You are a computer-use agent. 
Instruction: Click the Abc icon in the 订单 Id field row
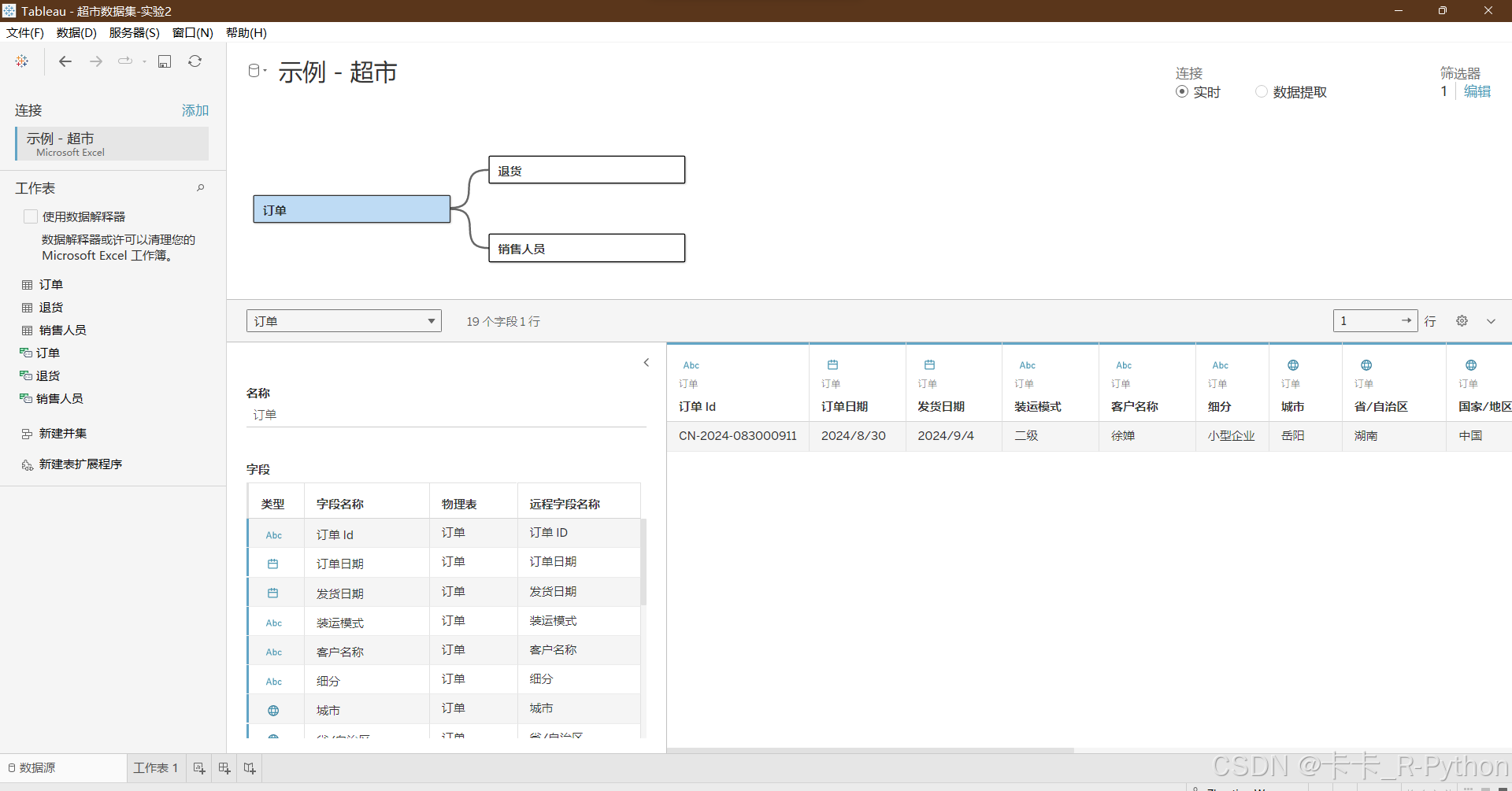pyautogui.click(x=274, y=535)
